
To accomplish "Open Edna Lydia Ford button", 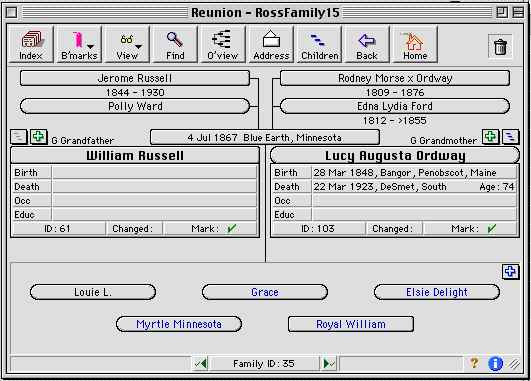I will click(x=395, y=106).
